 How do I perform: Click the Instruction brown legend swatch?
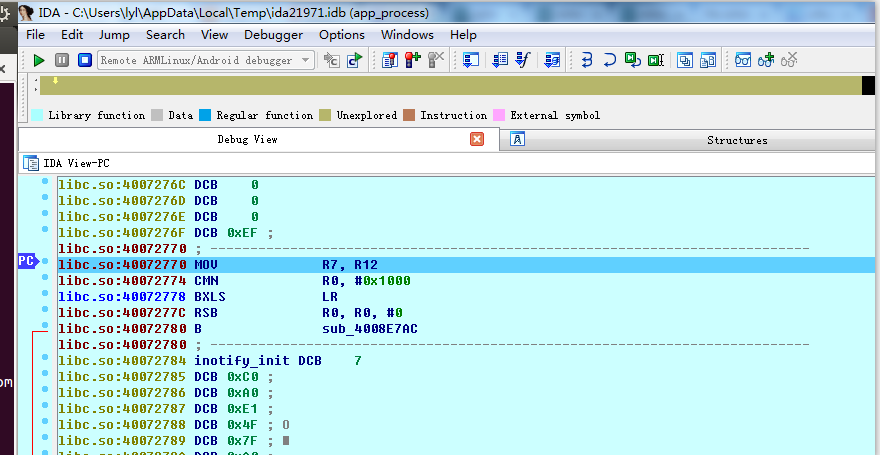tap(409, 115)
